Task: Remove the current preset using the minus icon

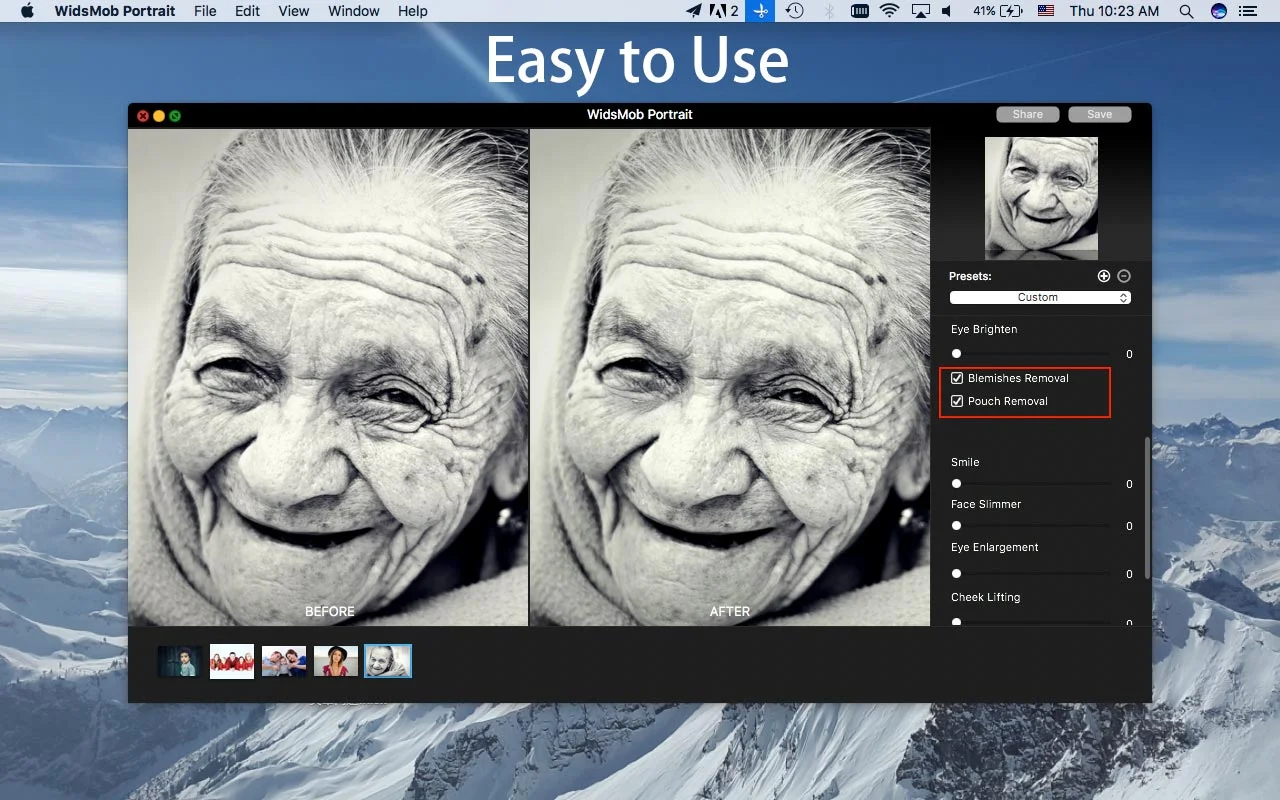Action: (1124, 276)
